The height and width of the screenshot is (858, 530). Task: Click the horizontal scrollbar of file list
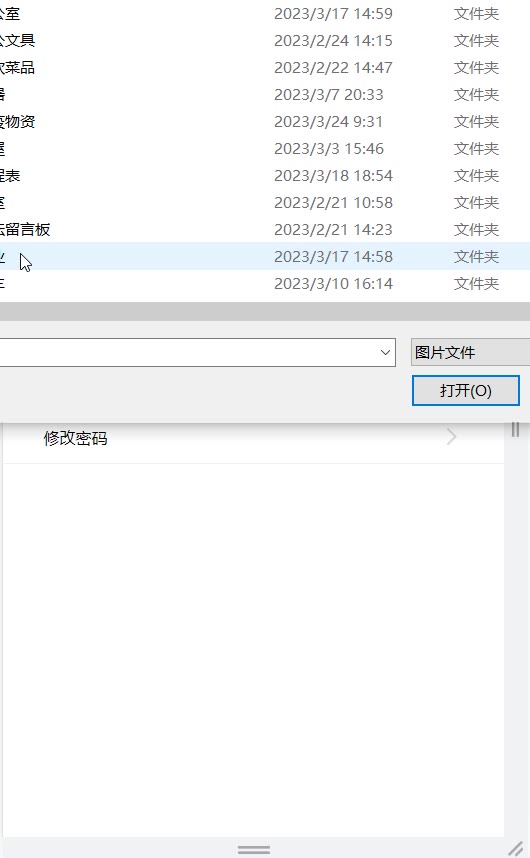[x=265, y=311]
